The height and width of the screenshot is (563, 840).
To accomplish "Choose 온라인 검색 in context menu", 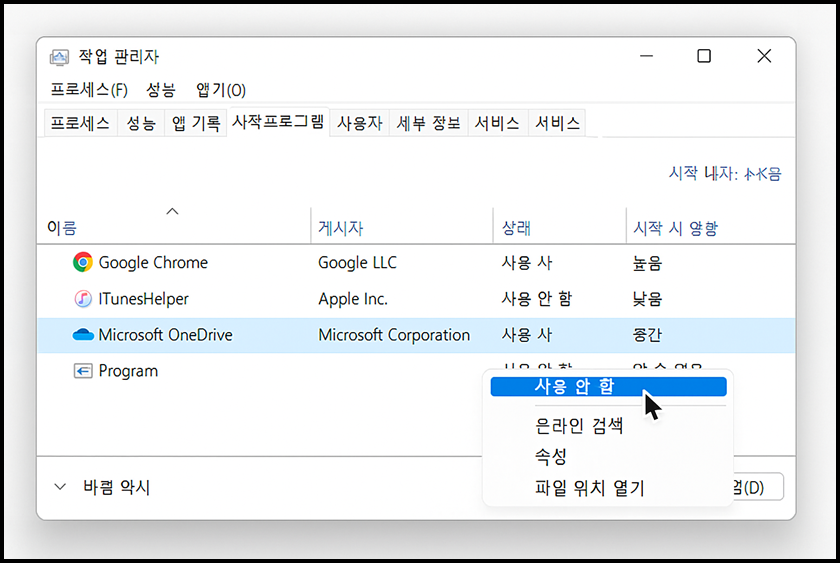I will pyautogui.click(x=579, y=425).
